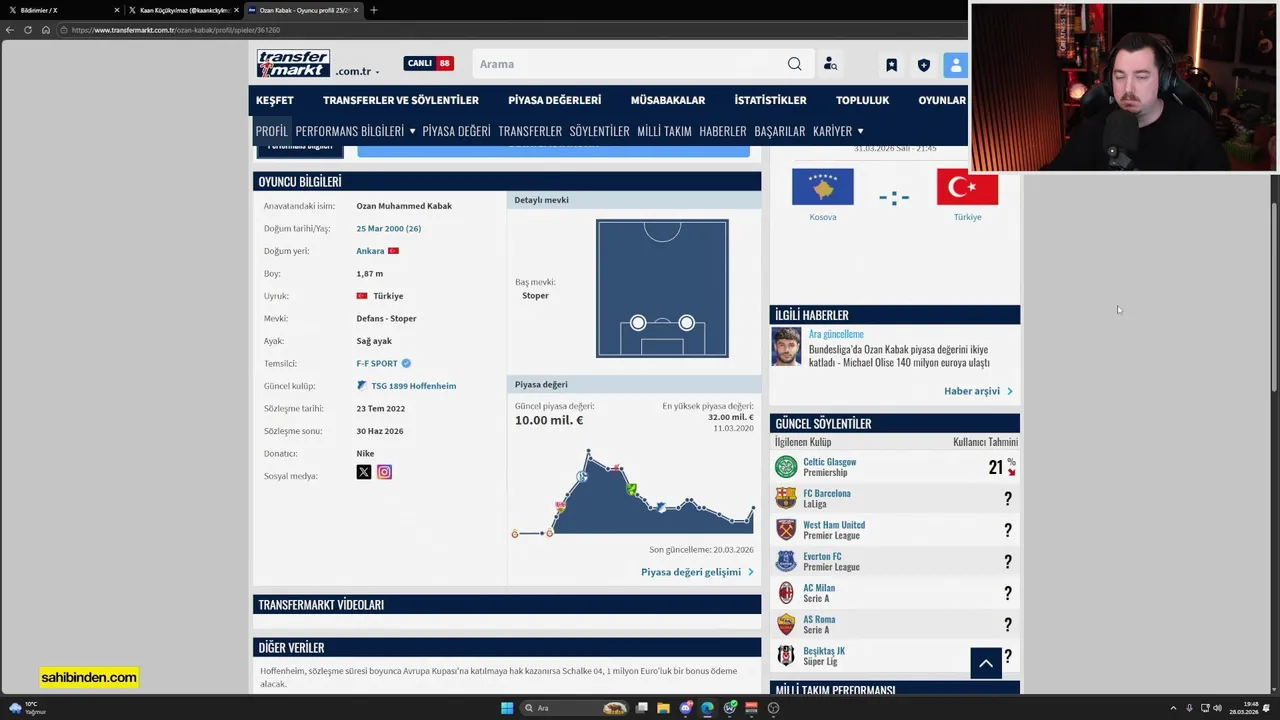
Task: Click the Beşiktaş JK crest
Action: coord(786,655)
